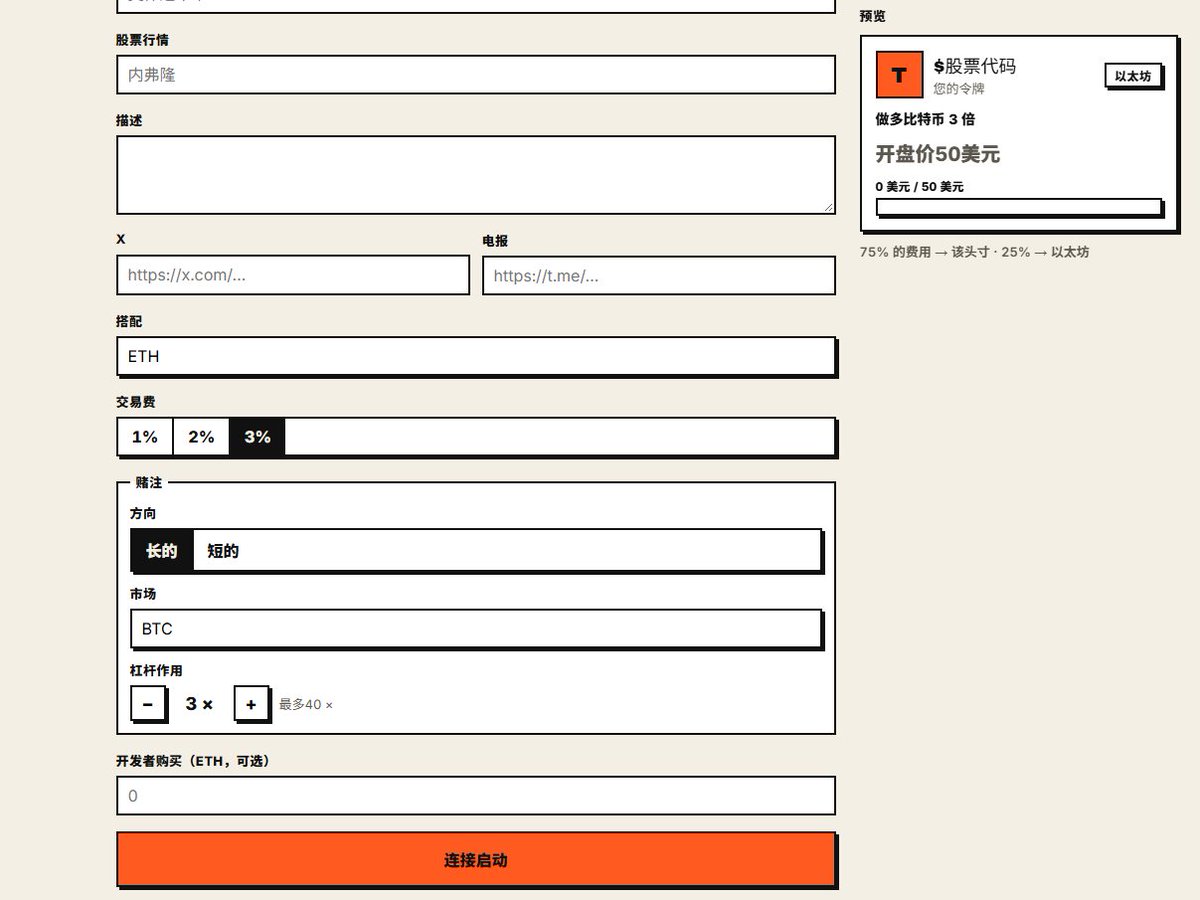
Task: Focus the 开发者购买 ETH amount field
Action: pos(476,796)
